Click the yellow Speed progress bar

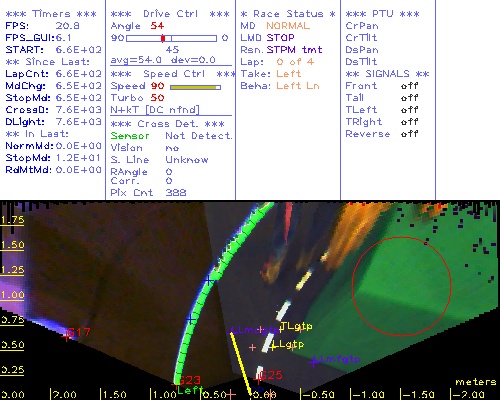point(195,87)
